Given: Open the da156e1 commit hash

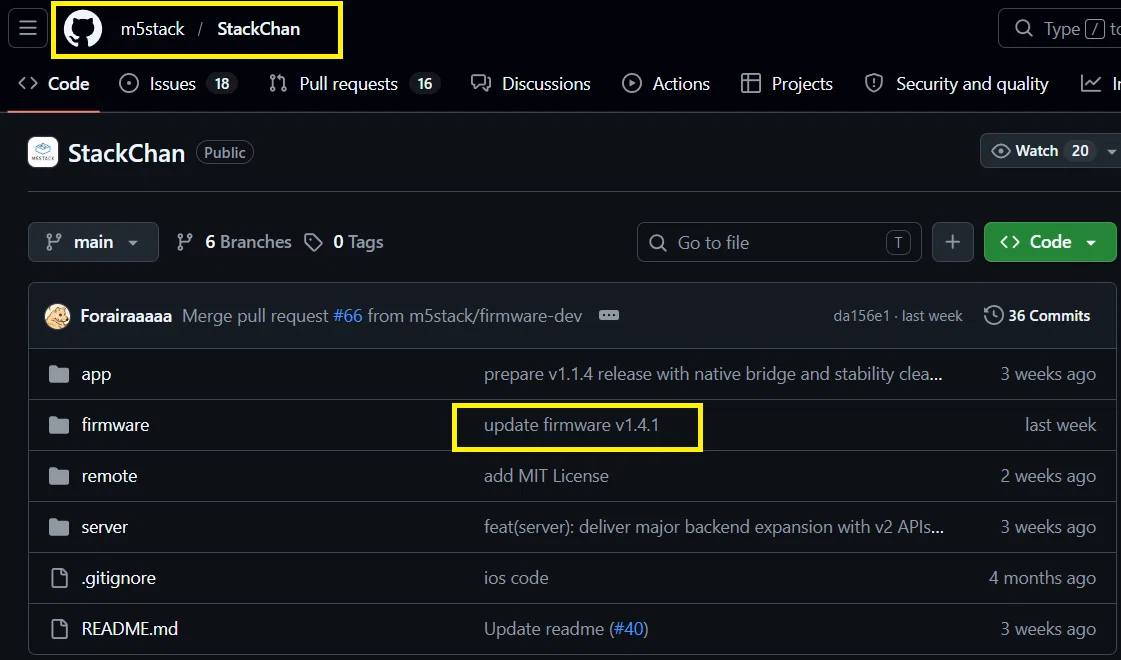Looking at the screenshot, I should [x=861, y=316].
